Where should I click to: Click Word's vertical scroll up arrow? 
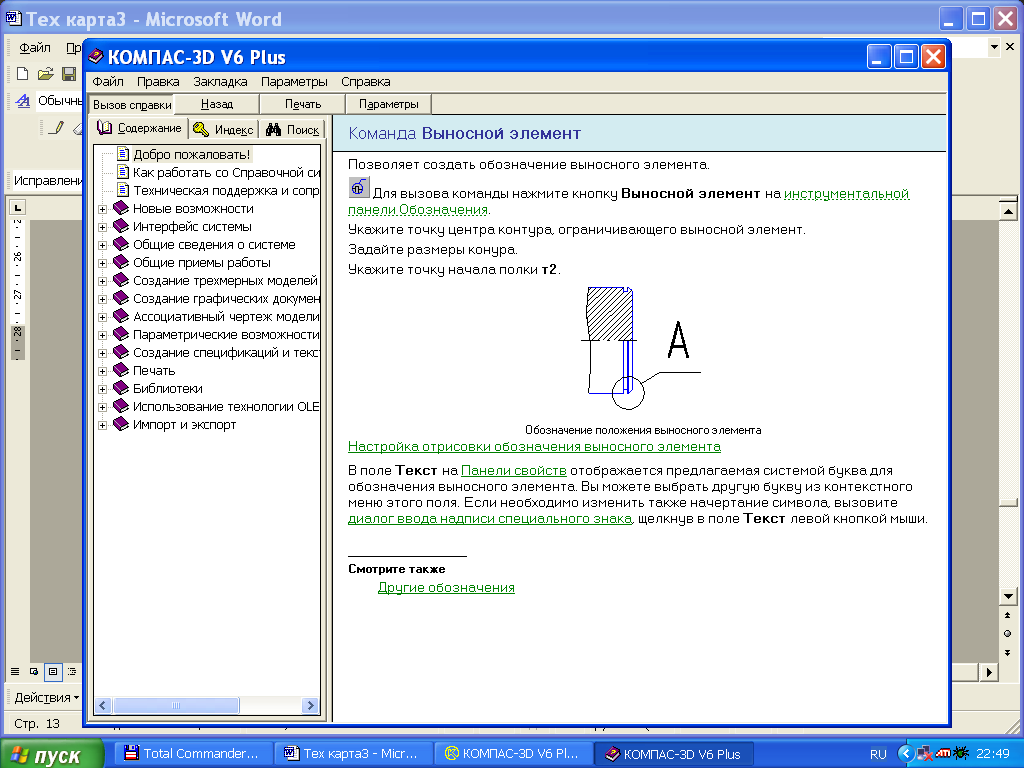[1008, 211]
